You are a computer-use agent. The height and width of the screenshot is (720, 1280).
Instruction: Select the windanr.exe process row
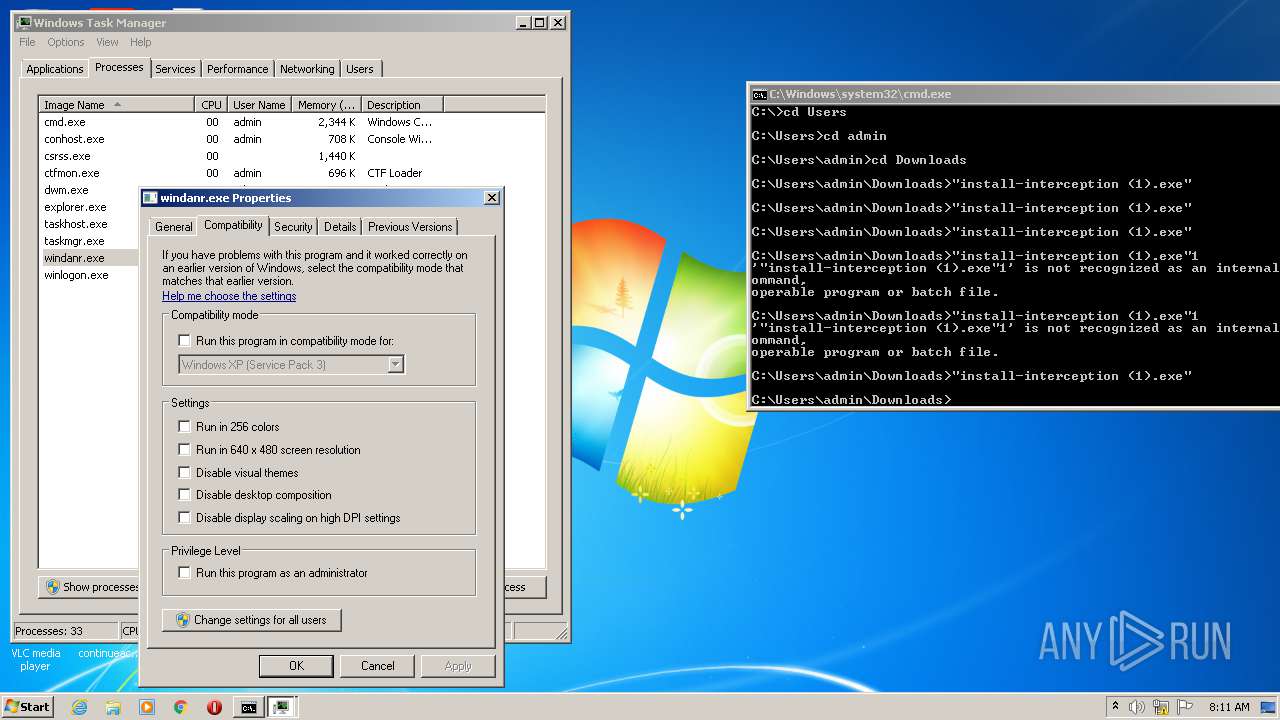(x=89, y=258)
